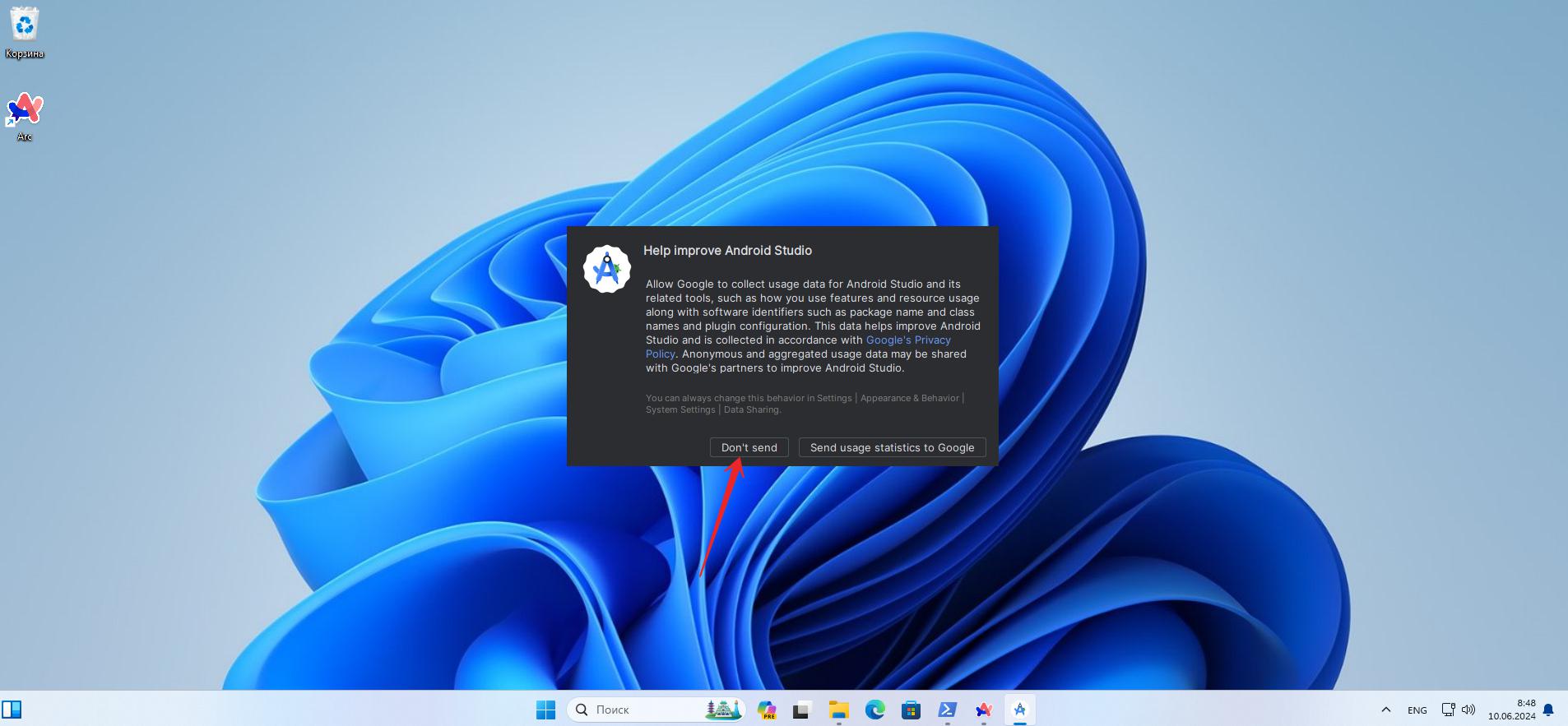Image resolution: width=1568 pixels, height=726 pixels.
Task: Click the taskbar search field "Поиск"
Action: (x=656, y=710)
